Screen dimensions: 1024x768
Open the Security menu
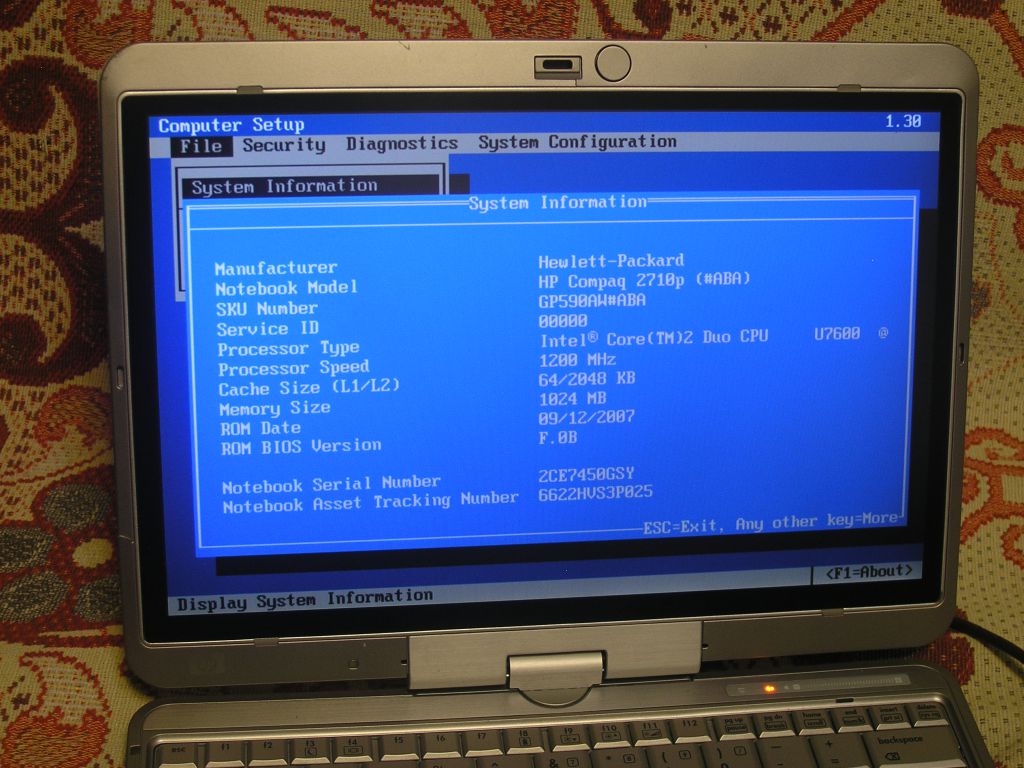[x=284, y=145]
